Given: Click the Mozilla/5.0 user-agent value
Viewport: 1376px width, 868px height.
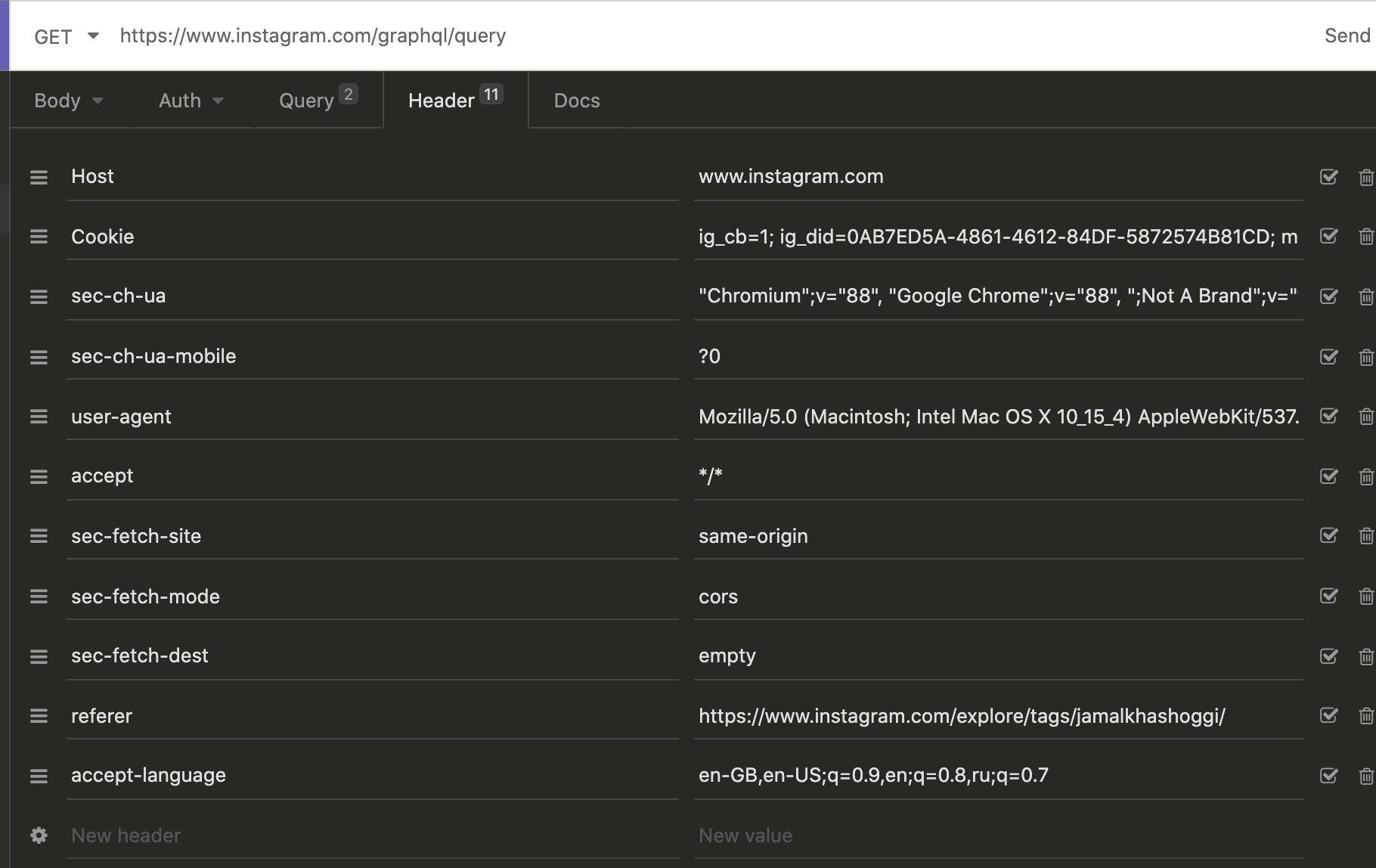Looking at the screenshot, I should (x=998, y=417).
